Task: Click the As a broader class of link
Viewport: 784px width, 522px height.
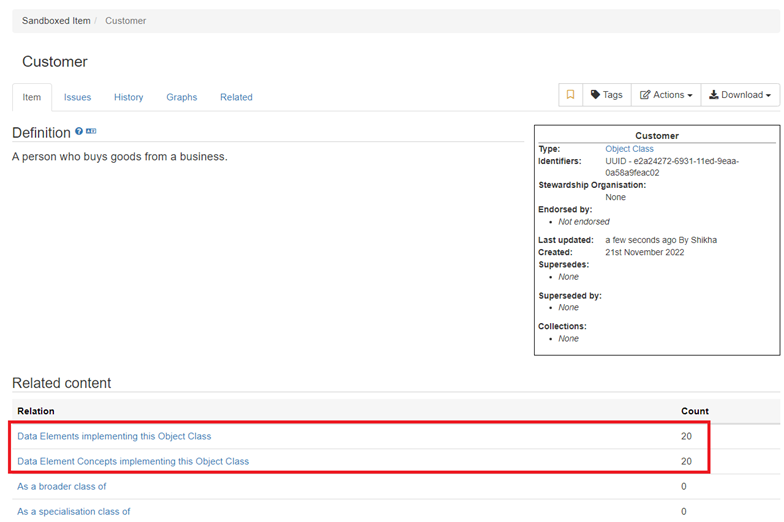Action: [62, 486]
